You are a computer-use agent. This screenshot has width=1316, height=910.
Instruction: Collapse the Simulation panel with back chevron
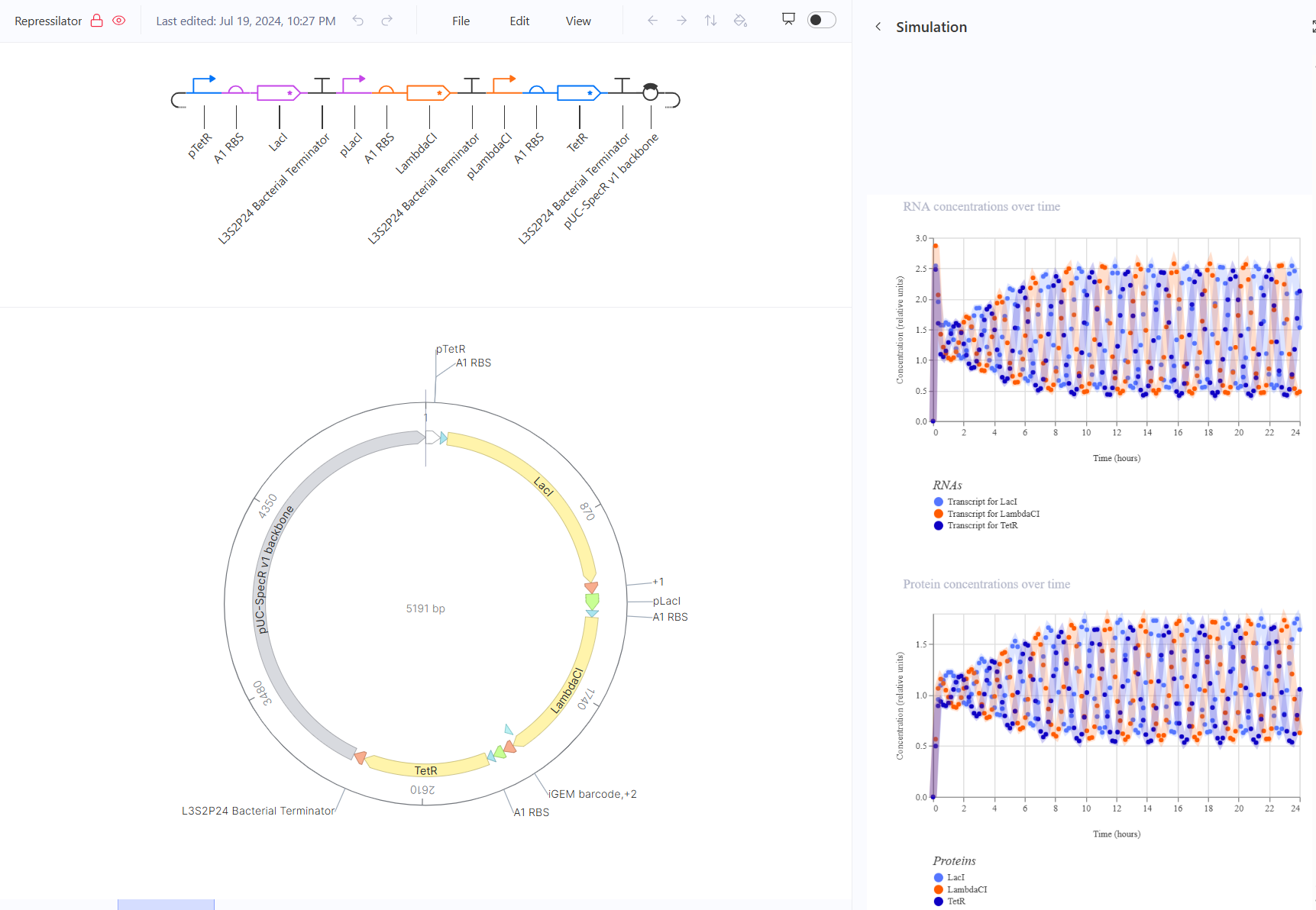[878, 27]
